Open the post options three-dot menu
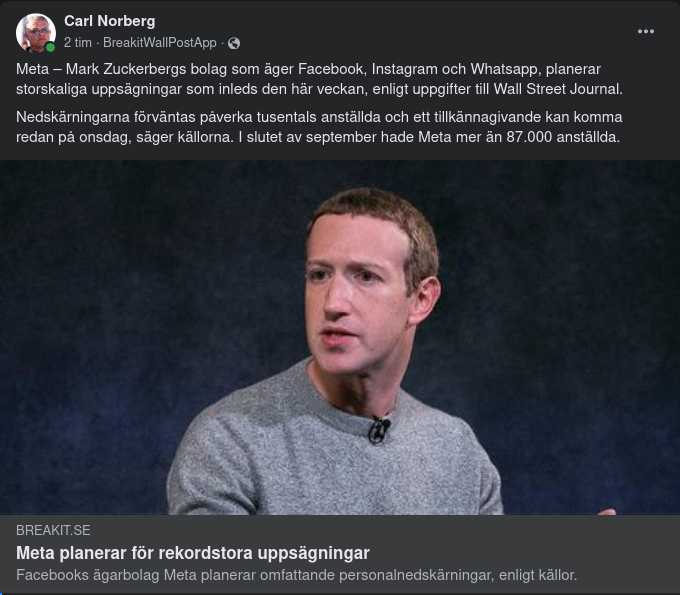Image resolution: width=680 pixels, height=595 pixels. click(x=646, y=32)
